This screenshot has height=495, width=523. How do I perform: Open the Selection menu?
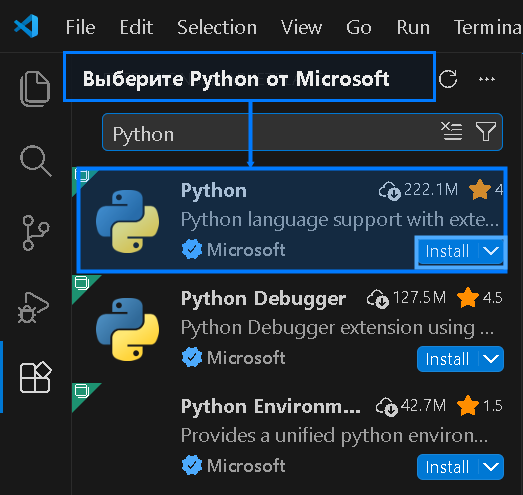[x=217, y=27]
